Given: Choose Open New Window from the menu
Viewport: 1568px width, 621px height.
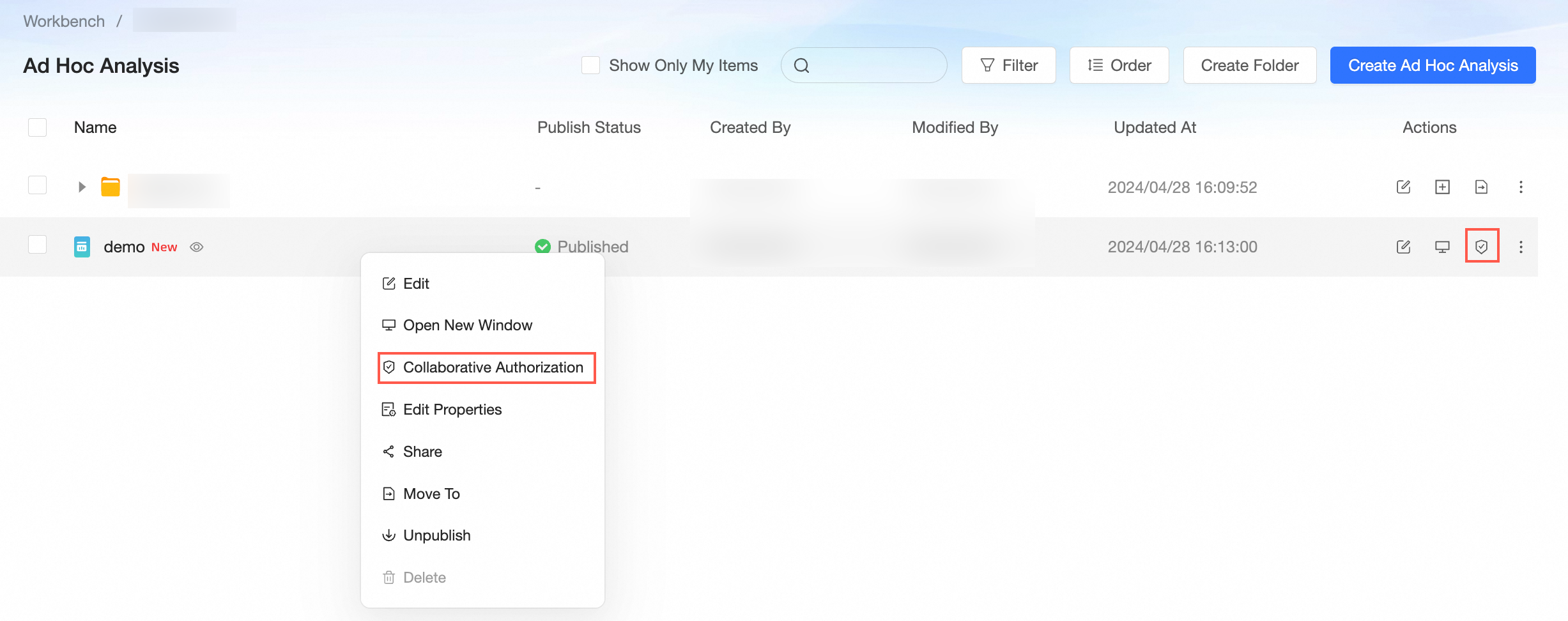Looking at the screenshot, I should 482,325.
